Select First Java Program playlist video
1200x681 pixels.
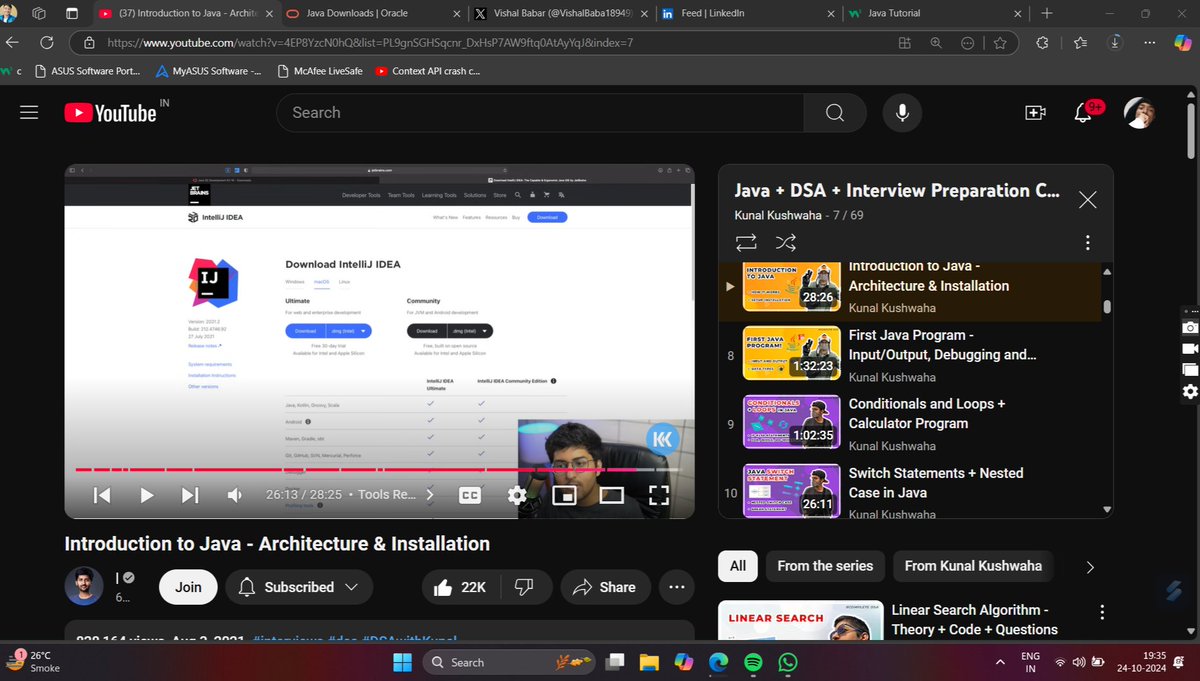tap(909, 355)
